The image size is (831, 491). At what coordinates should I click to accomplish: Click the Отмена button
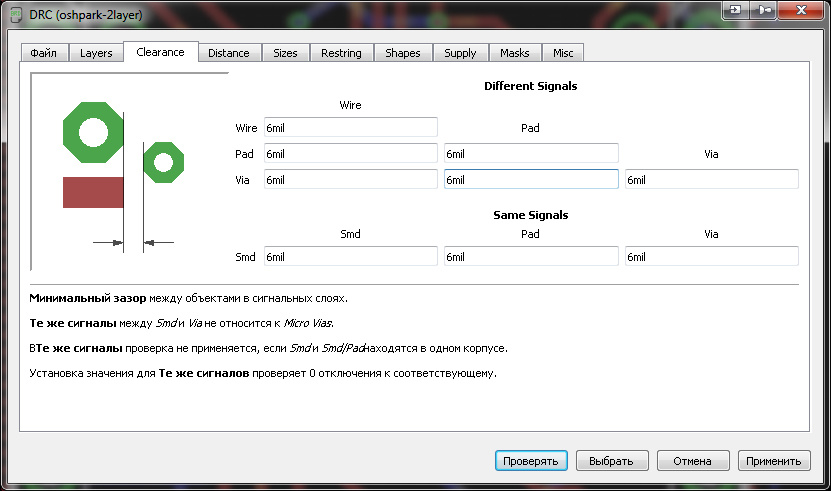tap(693, 461)
